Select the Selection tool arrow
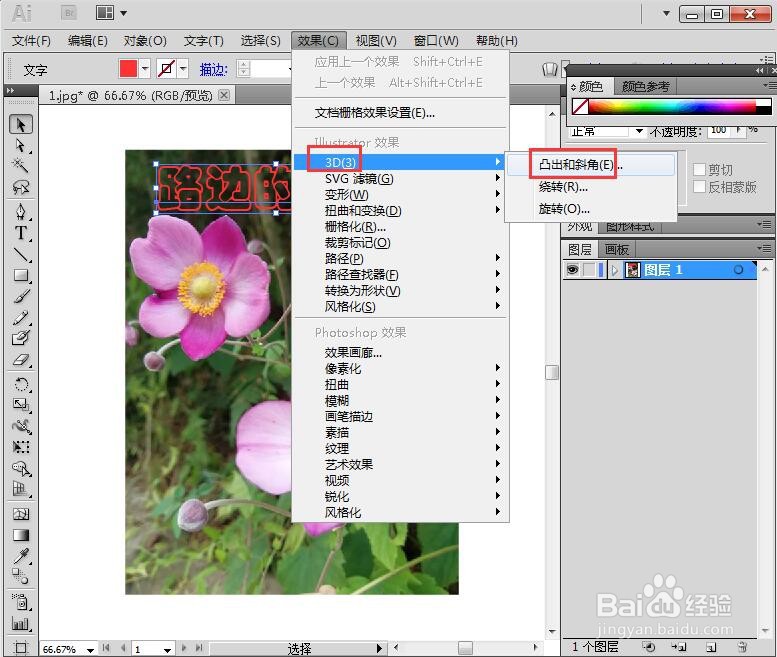Image resolution: width=777 pixels, height=657 pixels. [20, 124]
